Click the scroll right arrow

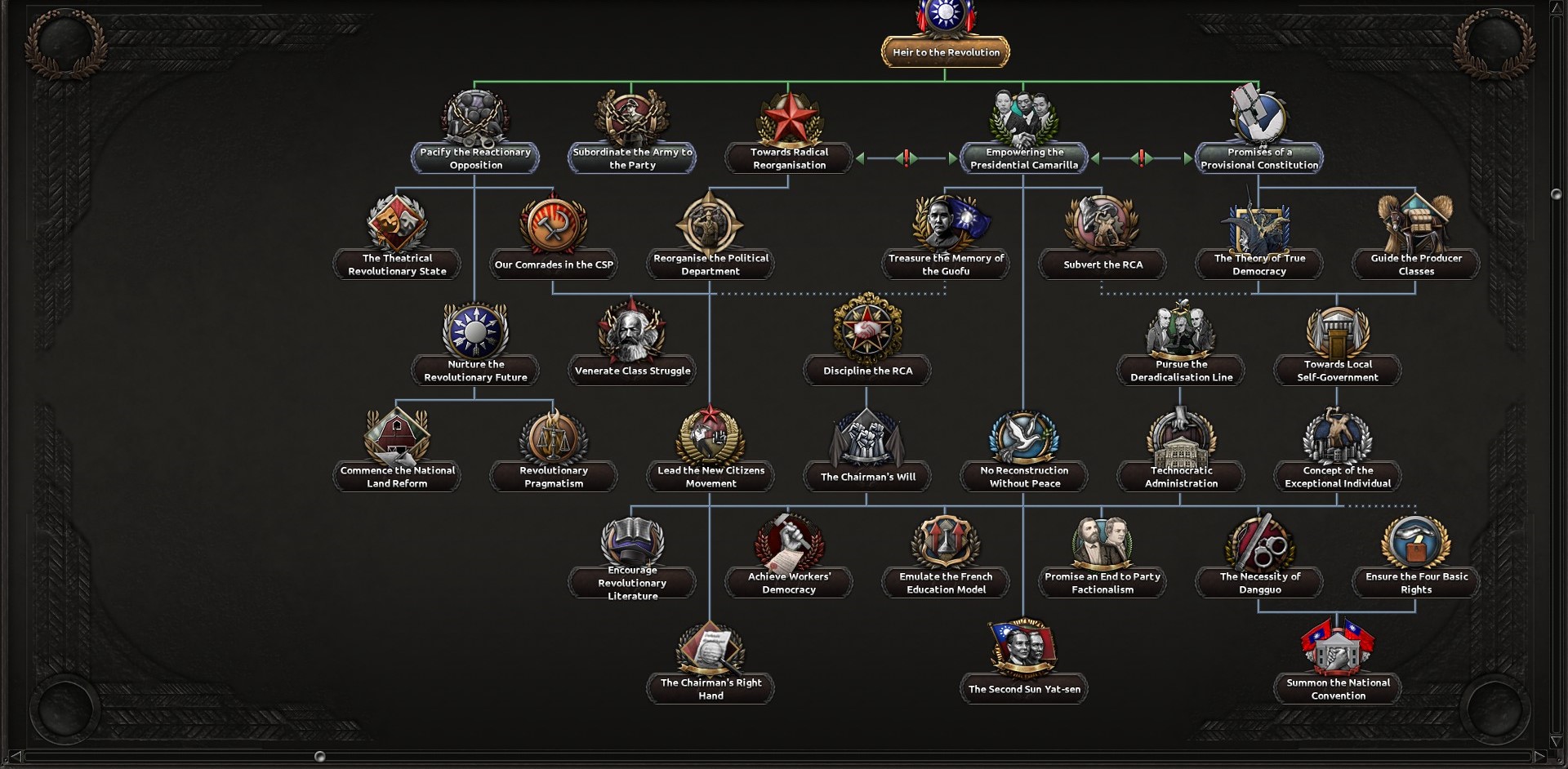pos(1539,757)
